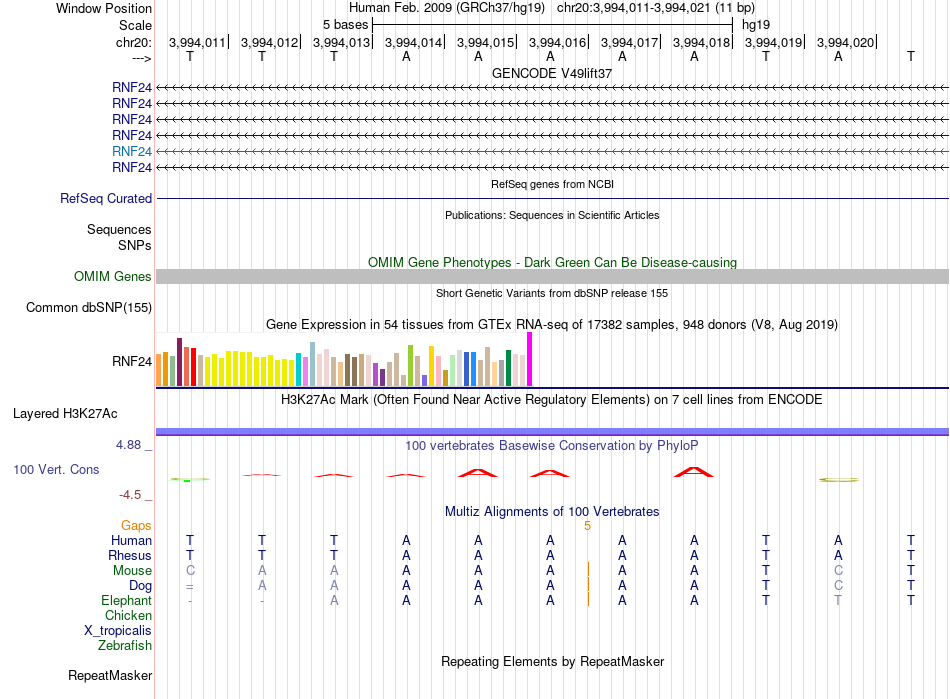The height and width of the screenshot is (699, 950).
Task: Click the Multiz Alignments of 100 Vertebrates title
Action: [x=552, y=511]
